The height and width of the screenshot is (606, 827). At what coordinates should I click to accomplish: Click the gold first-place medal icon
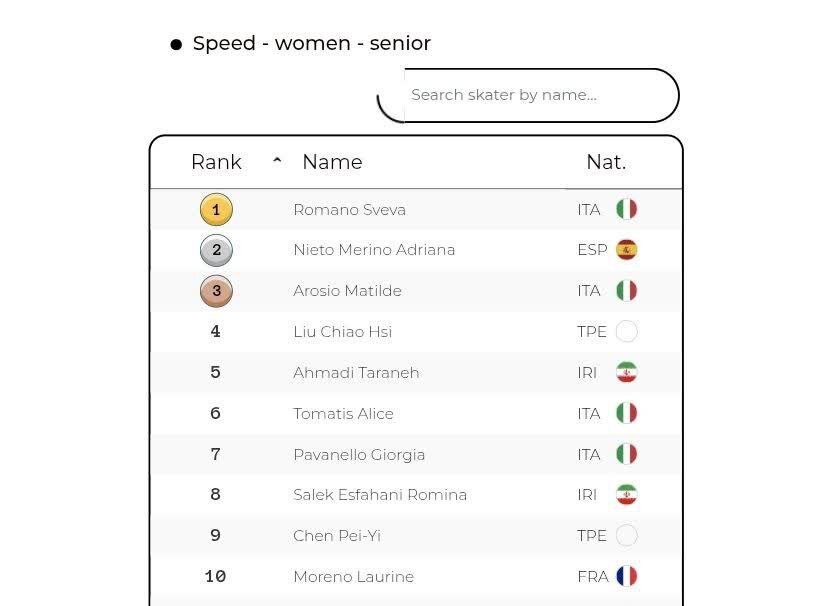point(216,210)
